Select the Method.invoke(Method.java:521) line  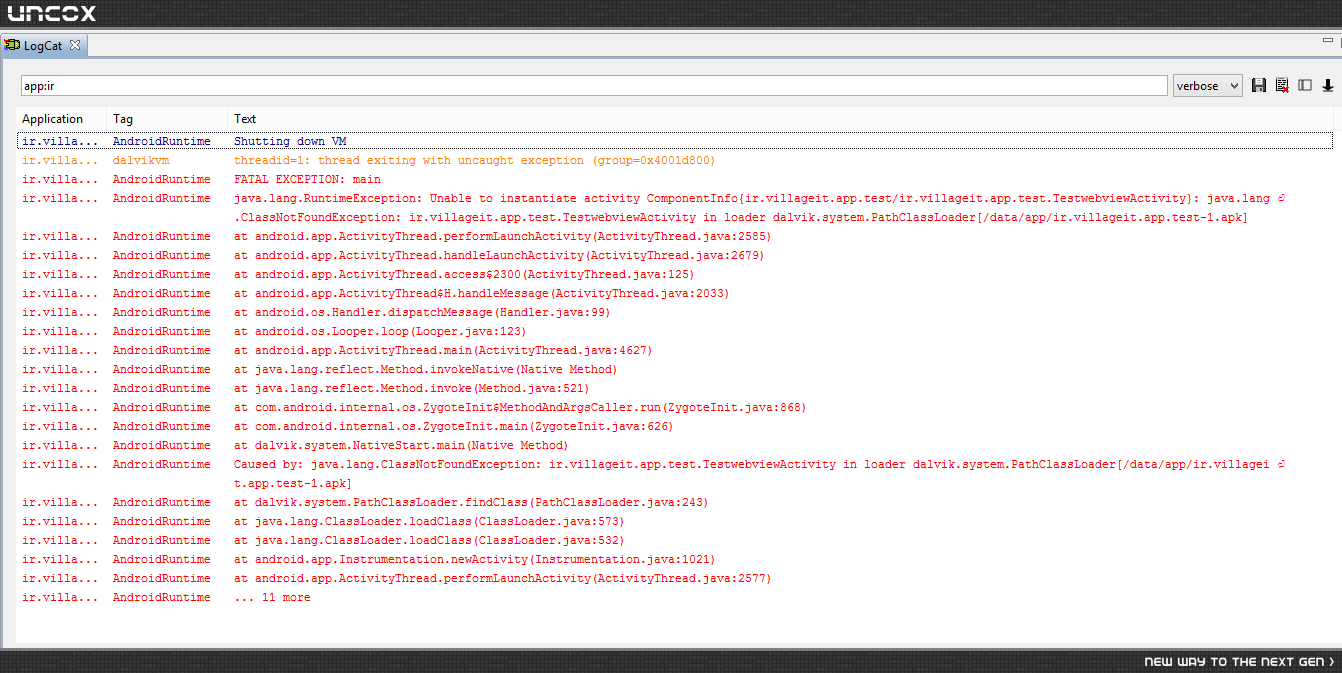coord(675,388)
